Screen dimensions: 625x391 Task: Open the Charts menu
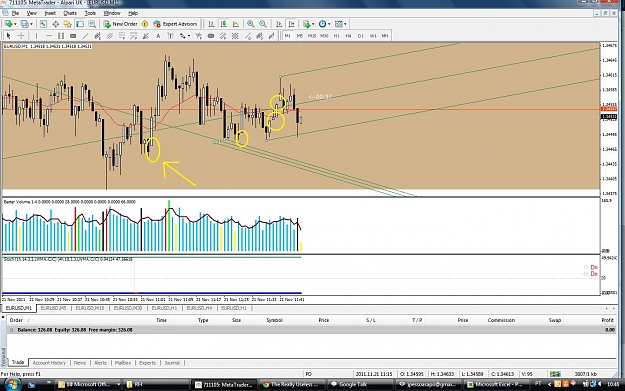point(70,13)
